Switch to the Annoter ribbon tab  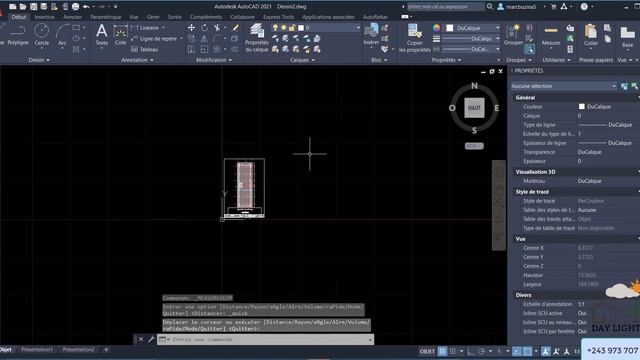coord(72,17)
